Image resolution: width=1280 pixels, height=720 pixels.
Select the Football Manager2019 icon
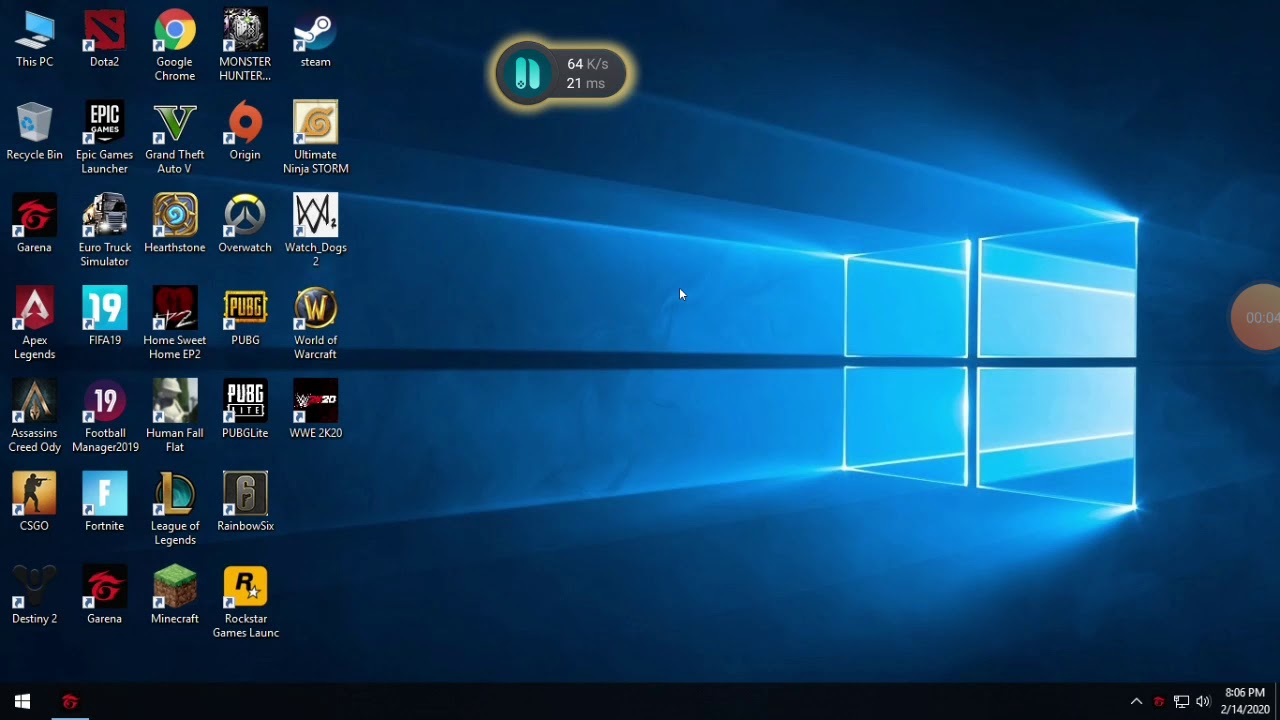click(104, 418)
